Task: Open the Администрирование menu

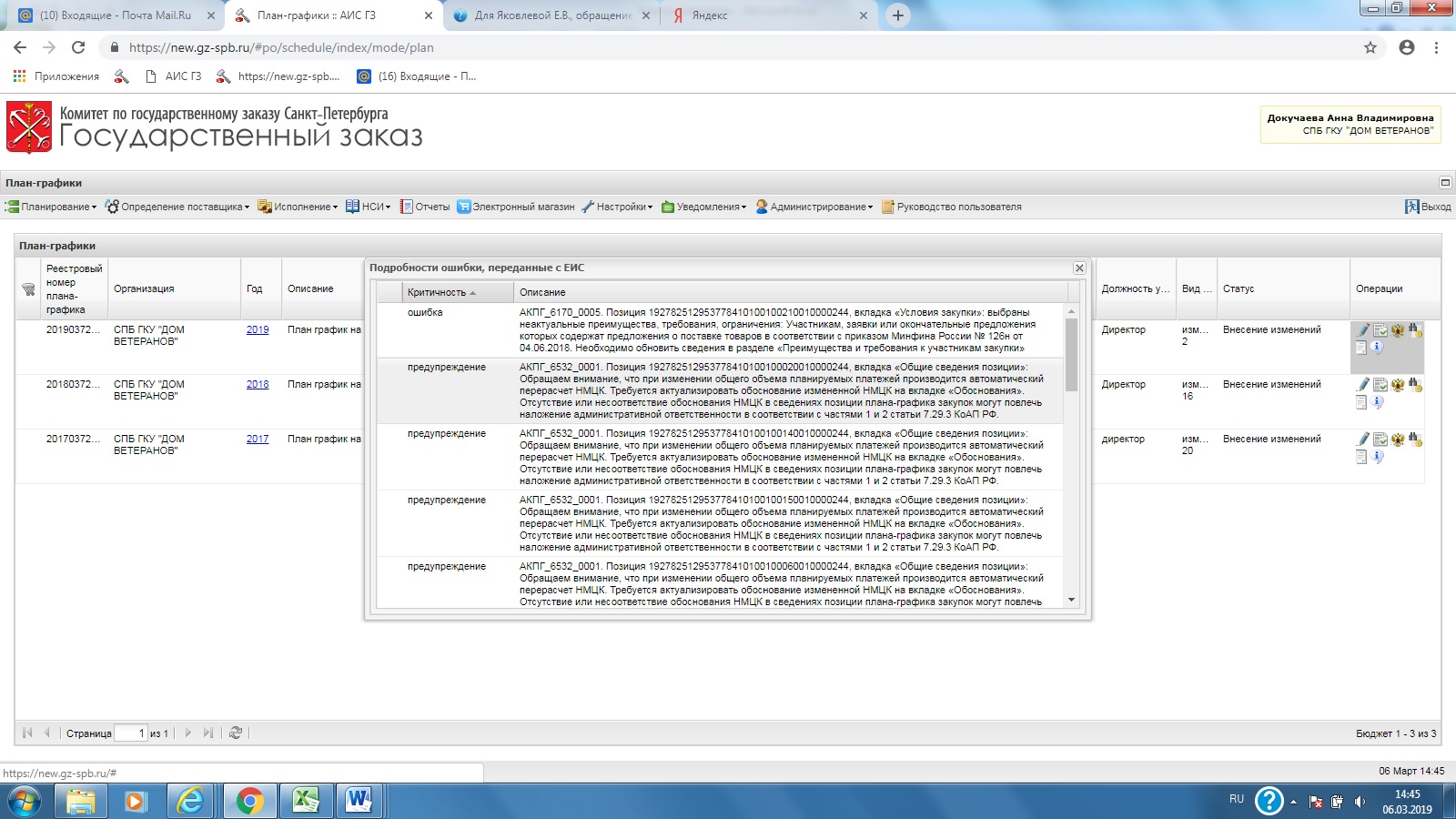Action: coord(814,207)
